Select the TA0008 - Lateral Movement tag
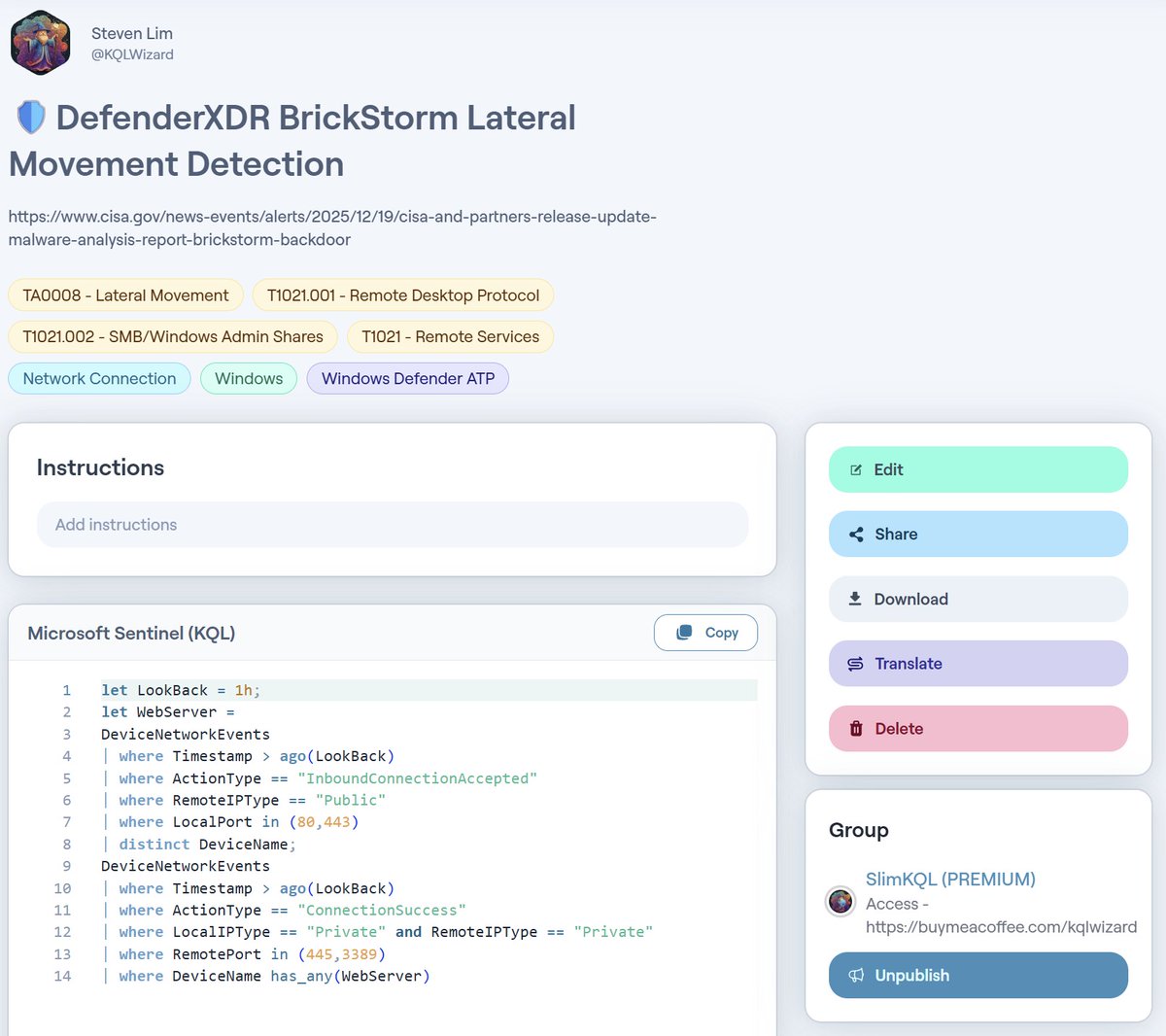The width and height of the screenshot is (1166, 1036). (x=125, y=295)
